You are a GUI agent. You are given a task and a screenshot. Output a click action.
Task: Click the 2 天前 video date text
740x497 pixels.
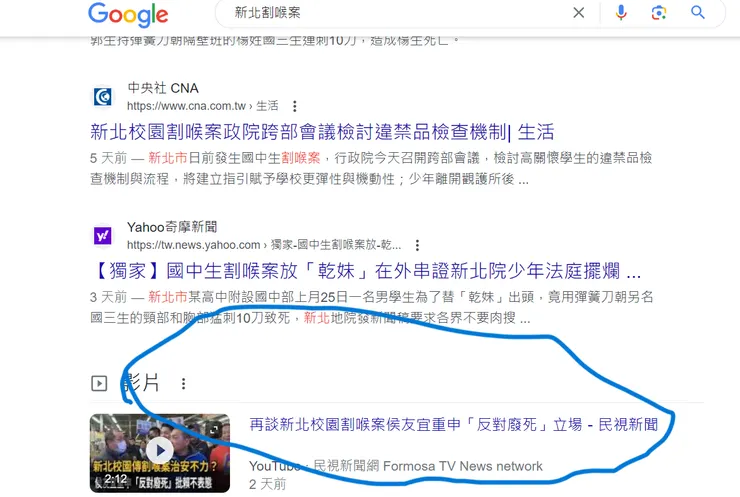pos(268,484)
